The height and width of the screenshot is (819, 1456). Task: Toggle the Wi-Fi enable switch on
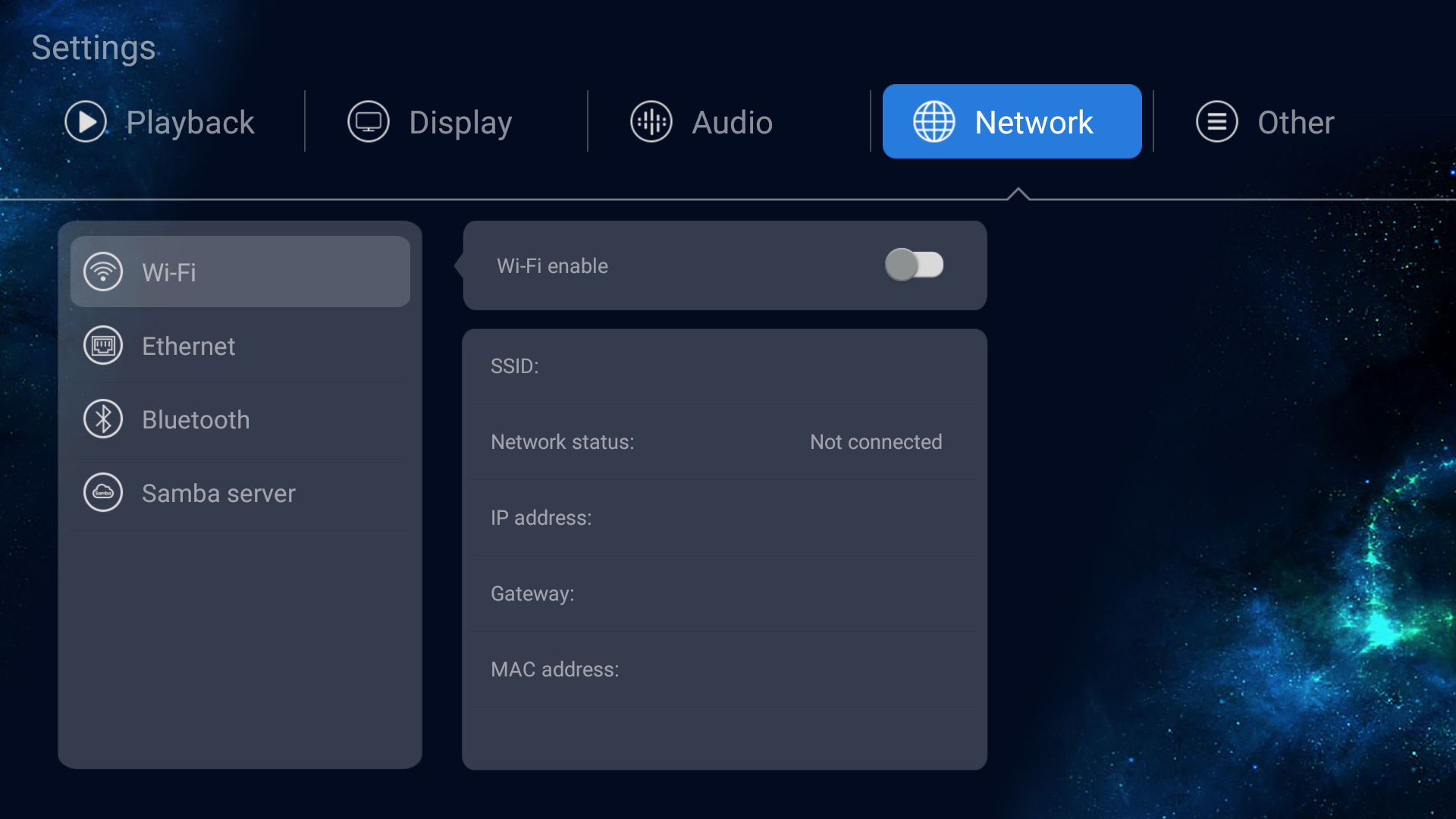click(915, 265)
